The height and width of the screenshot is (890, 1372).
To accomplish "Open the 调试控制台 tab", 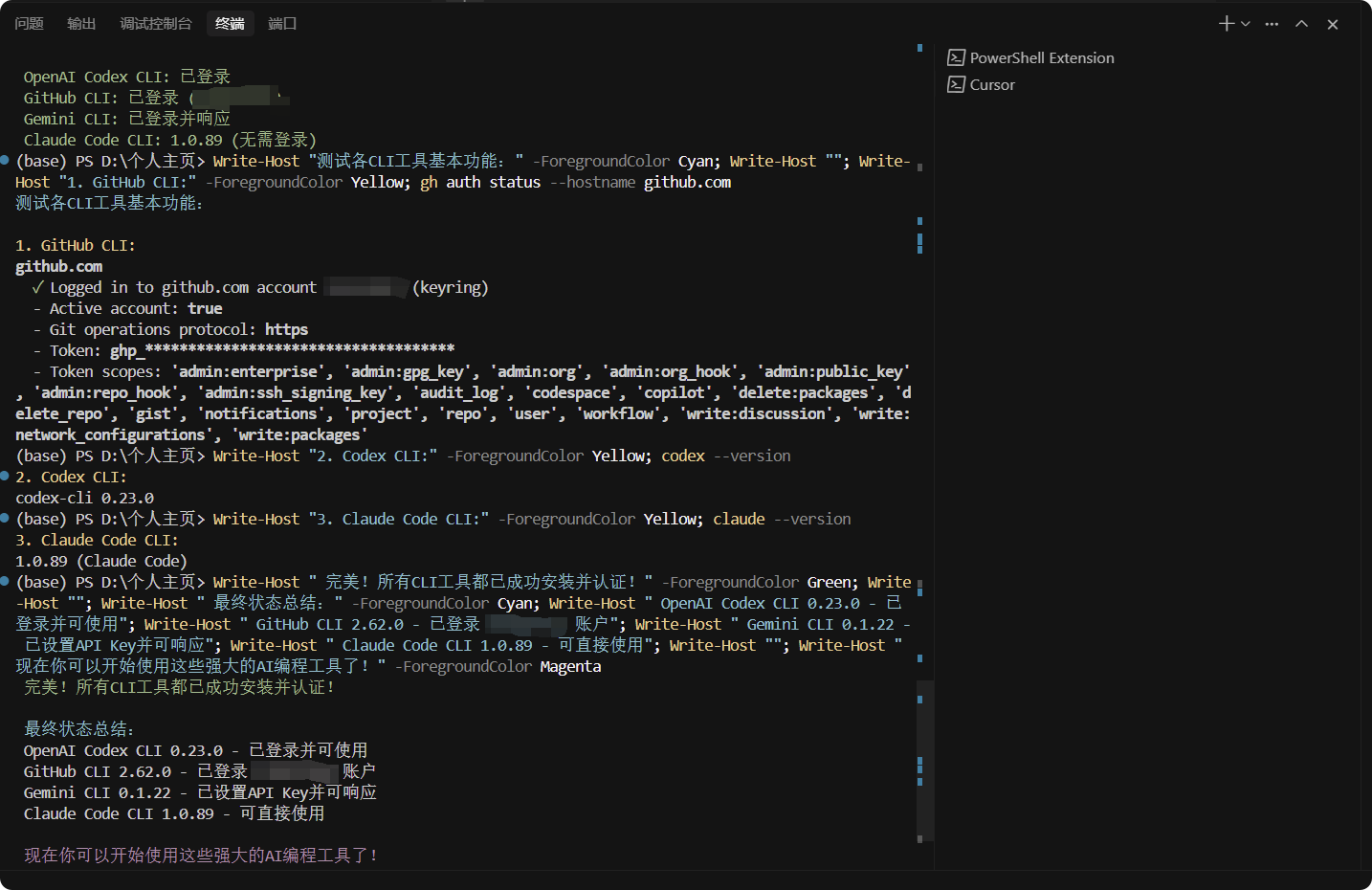I will (156, 24).
